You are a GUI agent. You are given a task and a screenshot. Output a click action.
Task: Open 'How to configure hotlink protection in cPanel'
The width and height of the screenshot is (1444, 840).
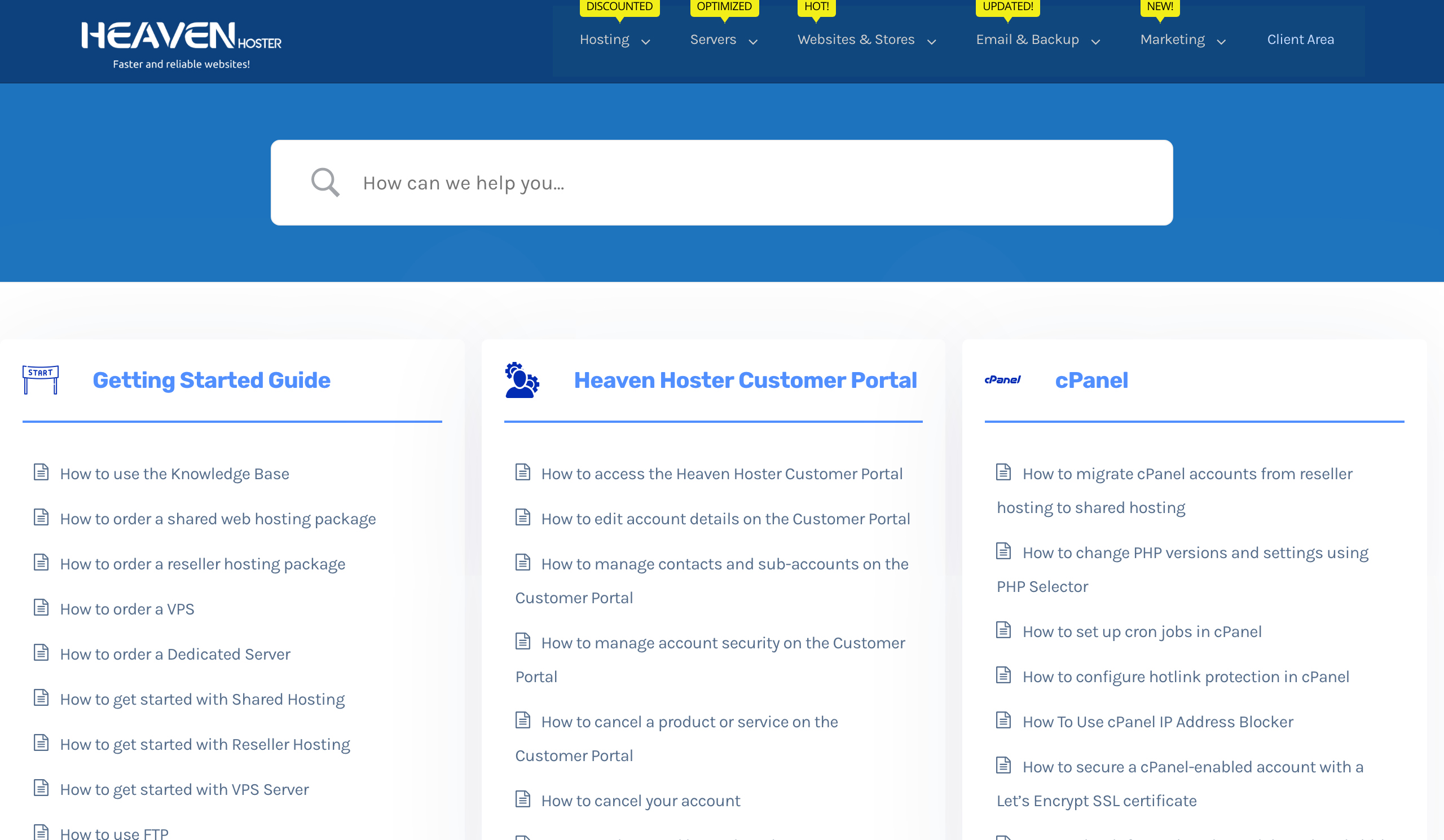[1186, 677]
